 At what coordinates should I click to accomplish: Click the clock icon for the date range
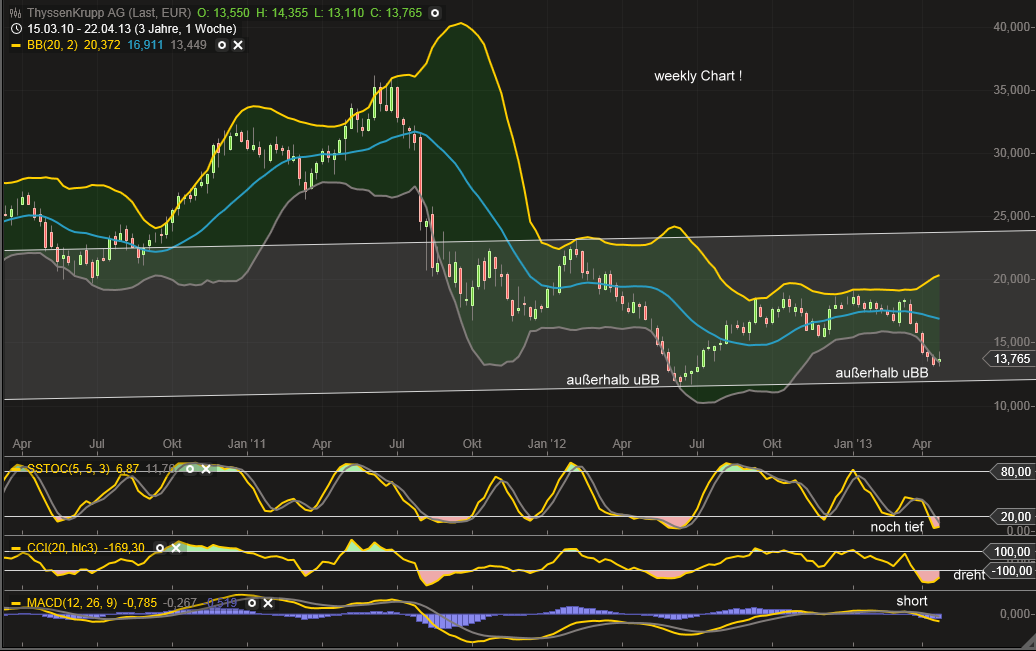tap(16, 28)
